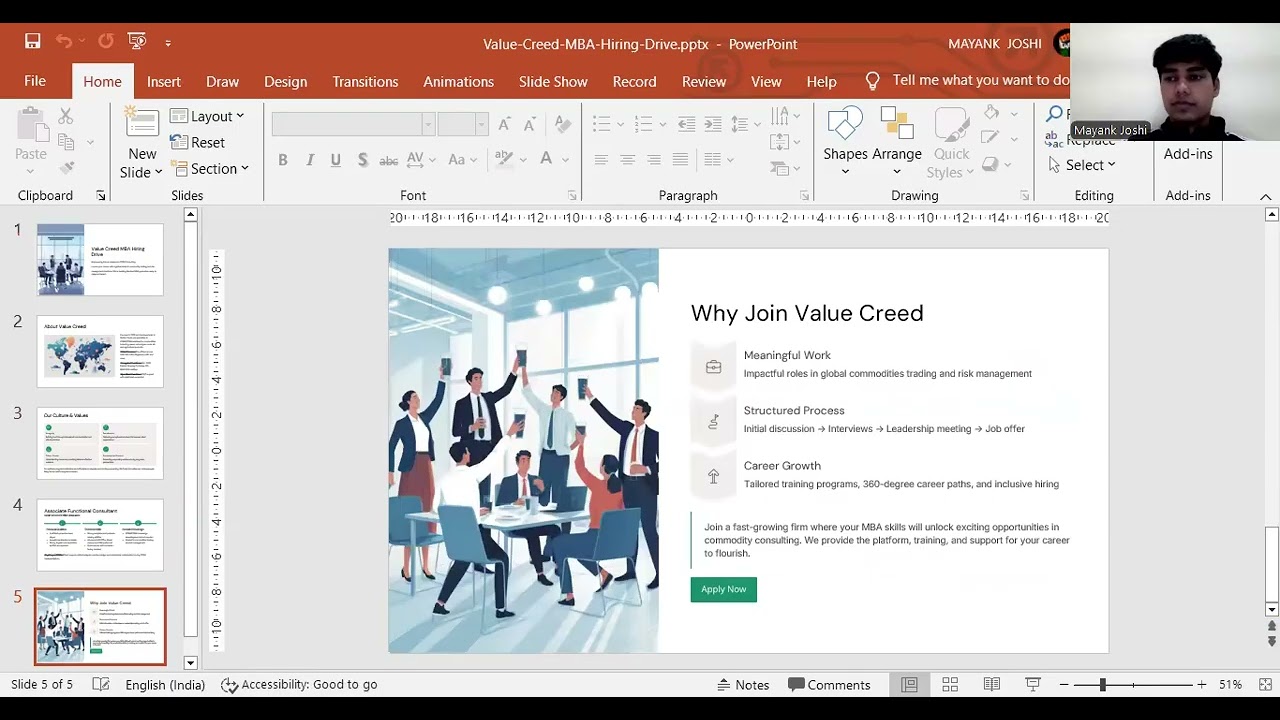
Task: Click the Redo icon in title bar
Action: pos(106,41)
